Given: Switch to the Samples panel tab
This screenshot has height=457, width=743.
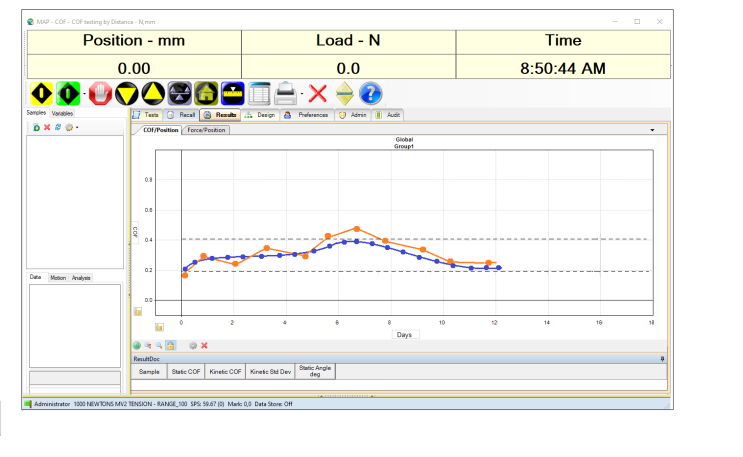Looking at the screenshot, I should click(x=36, y=113).
